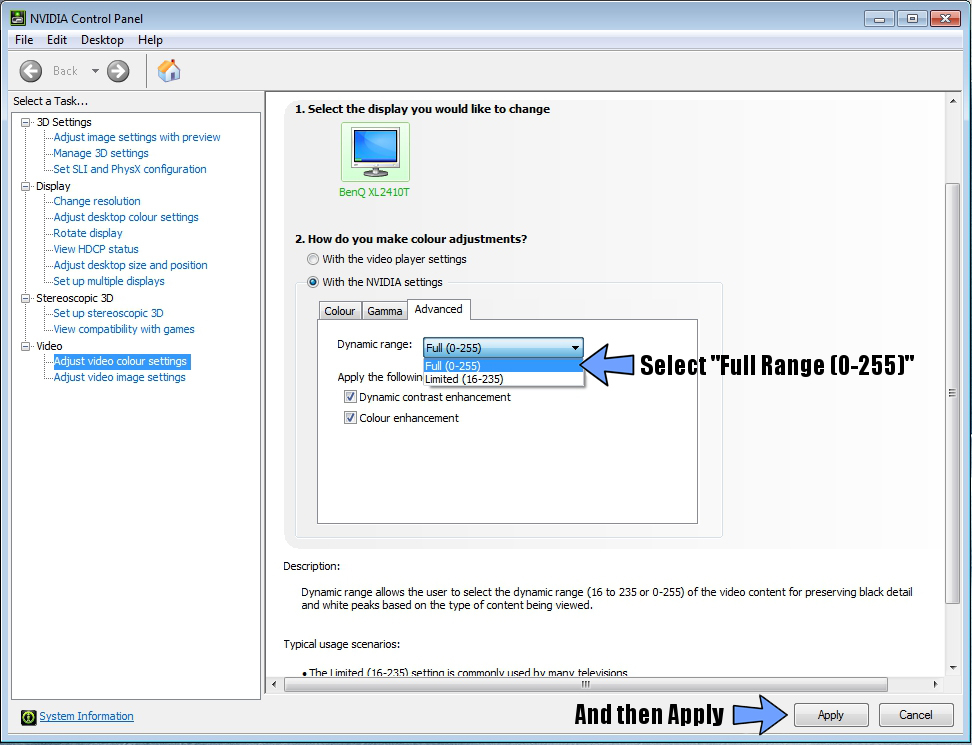The width and height of the screenshot is (972, 745).
Task: Click the Back button label
Action: coord(65,71)
